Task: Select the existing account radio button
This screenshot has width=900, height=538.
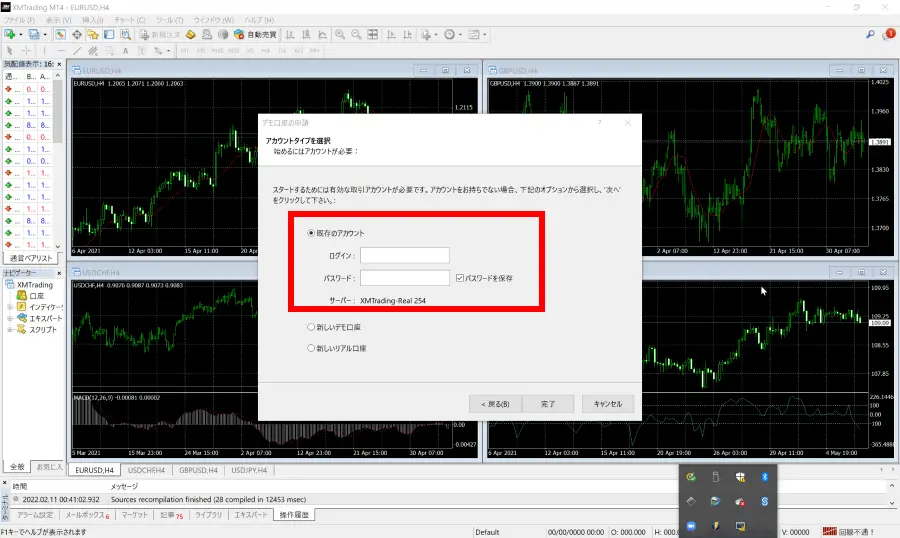Action: click(311, 233)
